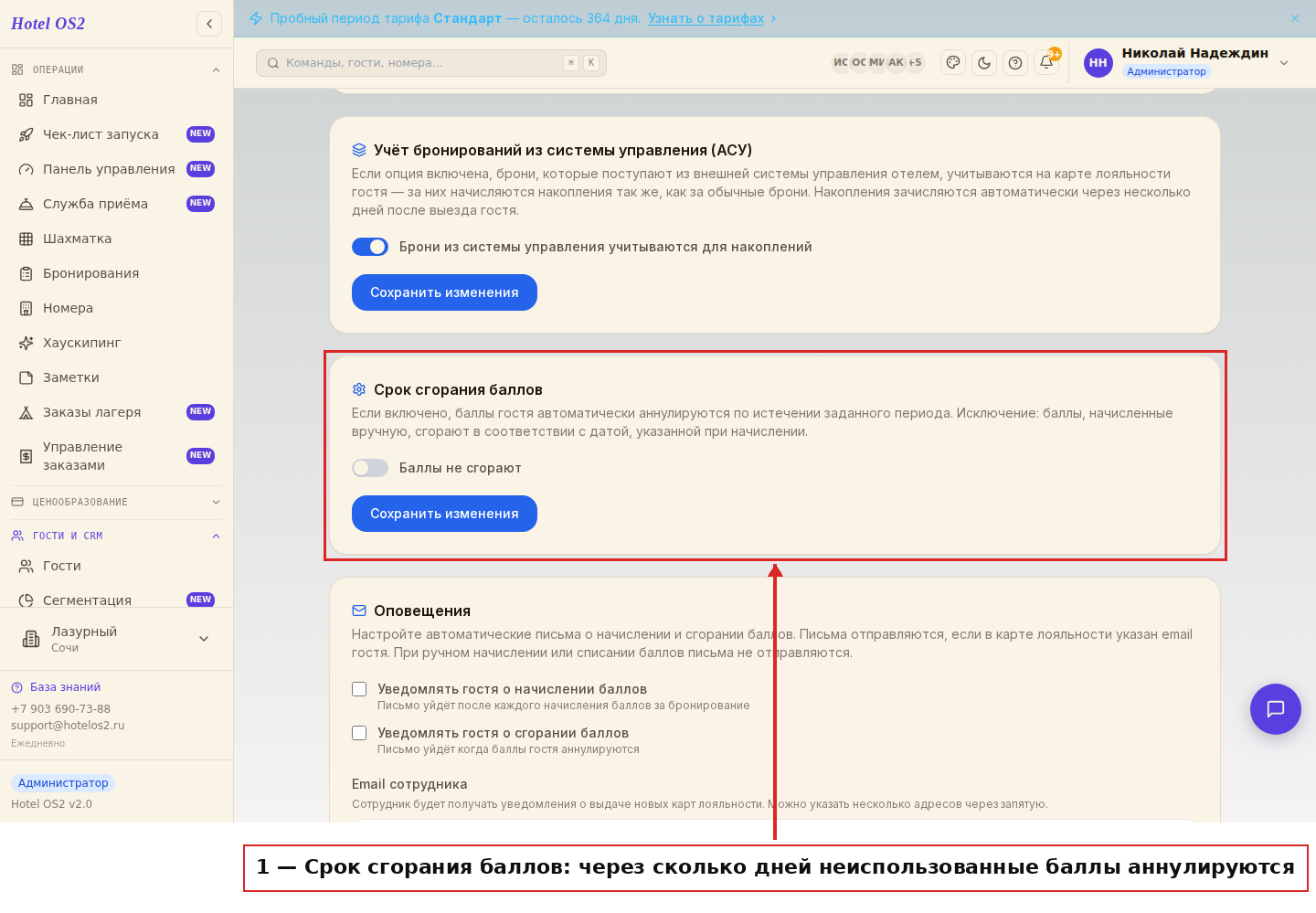Image resolution: width=1316 pixels, height=913 pixels.
Task: Click the Администратор role badge in the sidebar footer
Action: 63,783
